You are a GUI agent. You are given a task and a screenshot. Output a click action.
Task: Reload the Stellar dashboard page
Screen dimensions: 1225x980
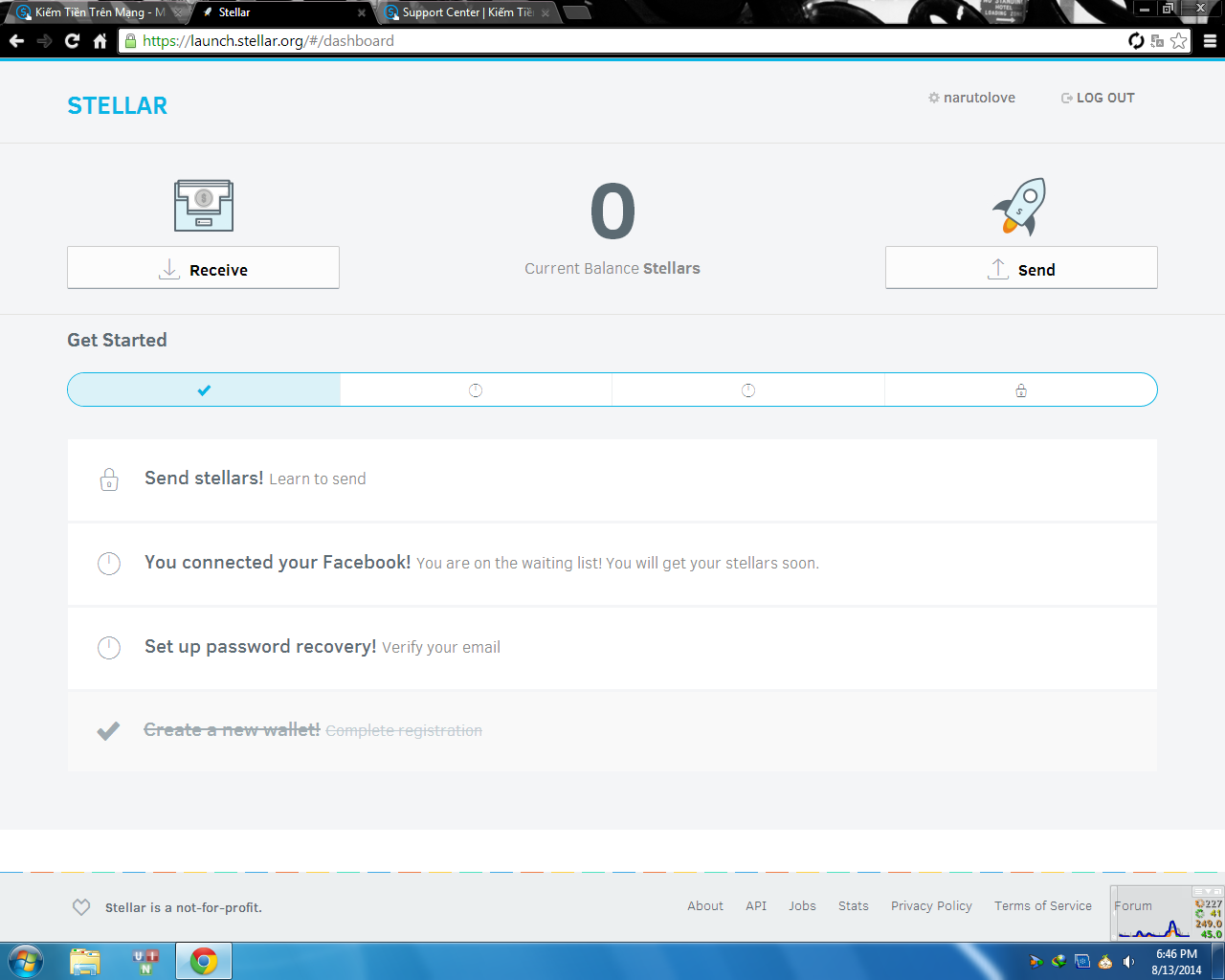[x=72, y=41]
